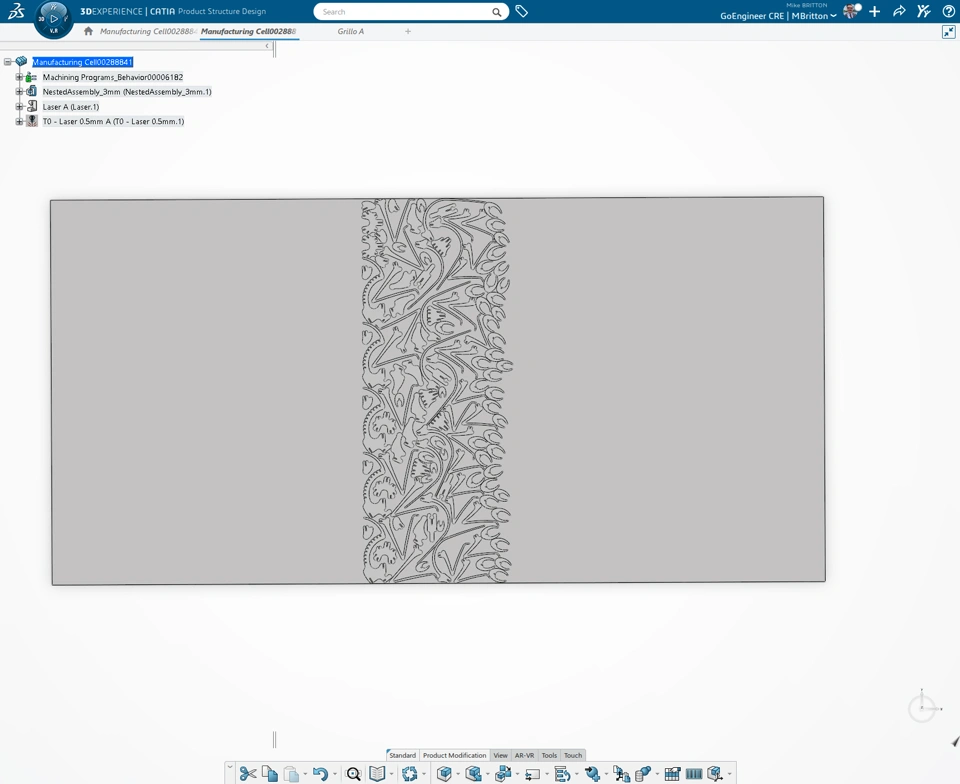960x784 pixels.
Task: Click the plus Add icon in top bar
Action: pyautogui.click(x=874, y=11)
